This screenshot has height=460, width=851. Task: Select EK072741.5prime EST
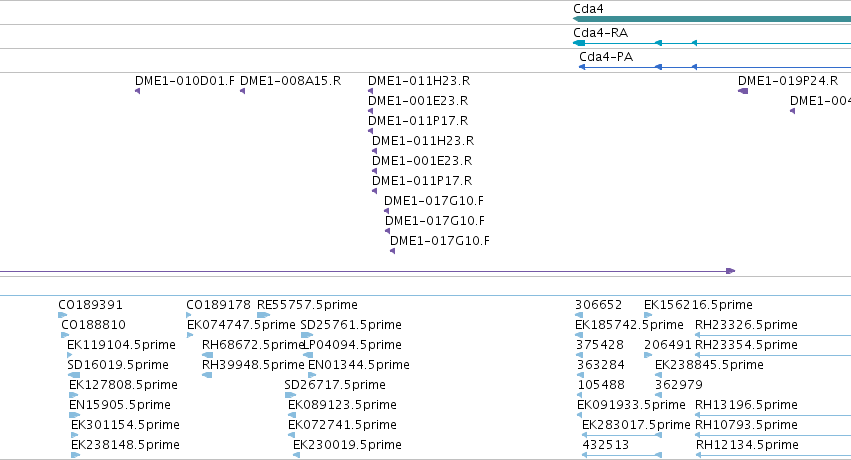(x=342, y=425)
